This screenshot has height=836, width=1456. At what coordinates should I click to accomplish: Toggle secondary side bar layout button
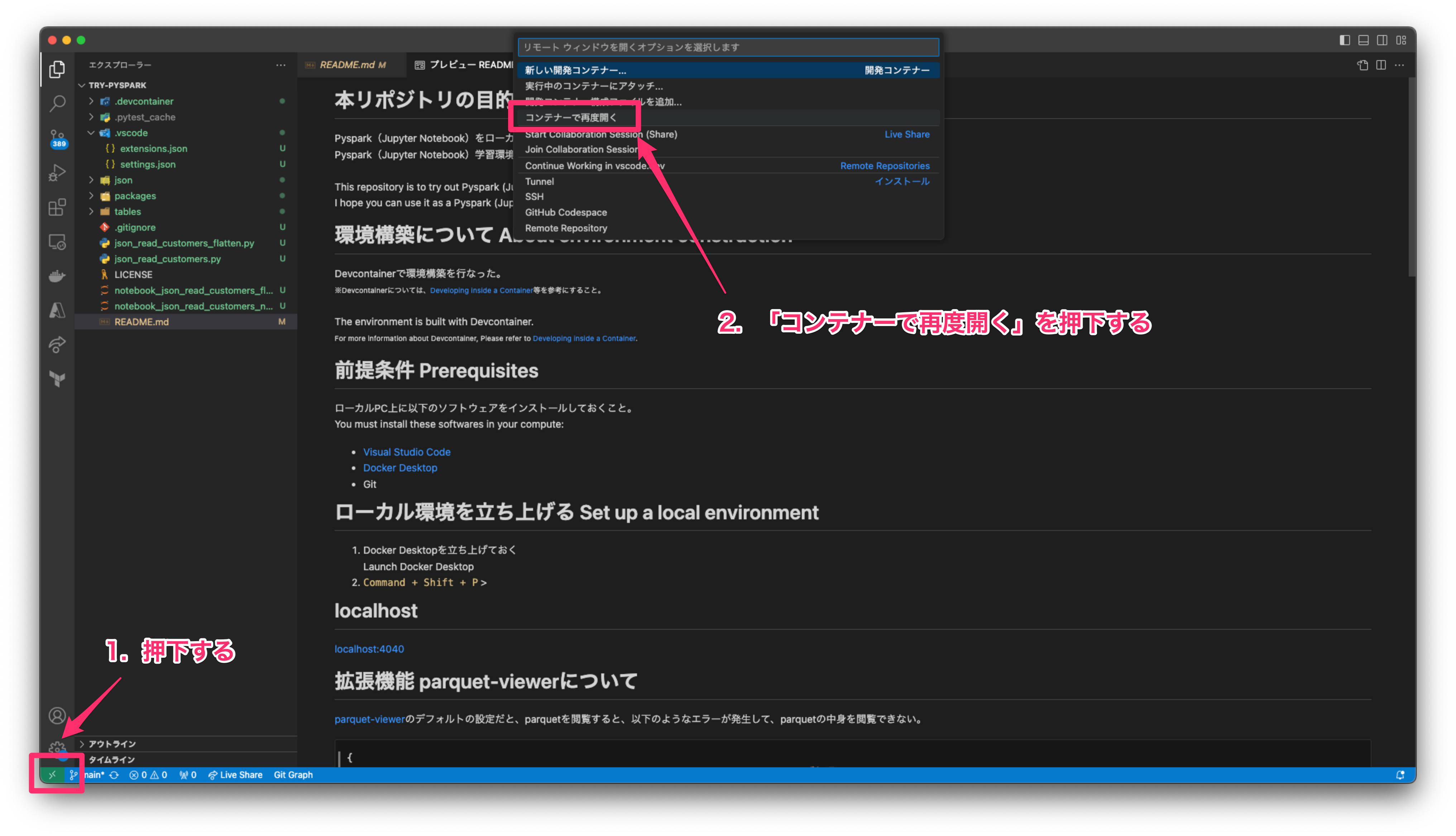pos(1382,40)
